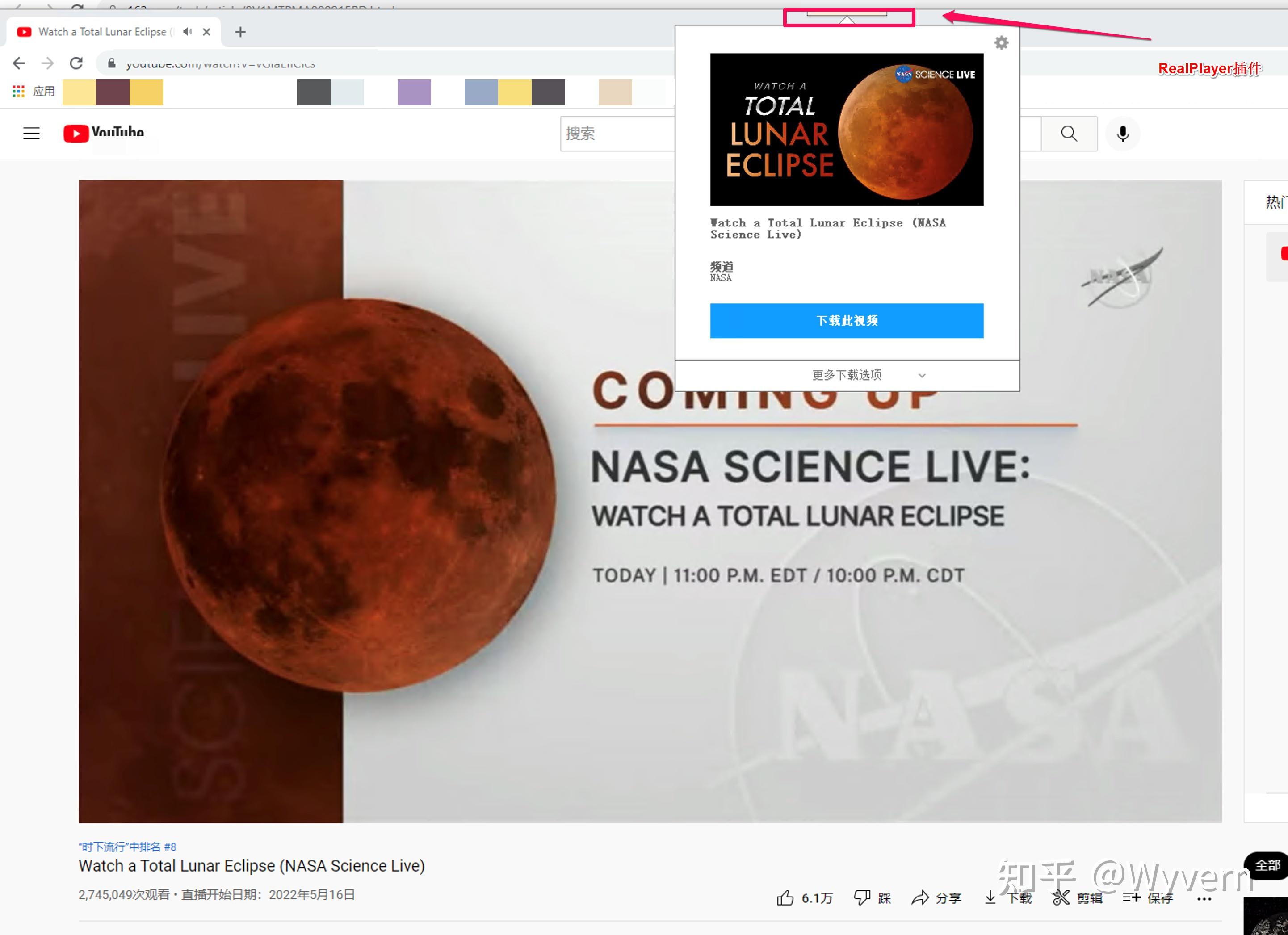Mute the tab via speaker icon
The width and height of the screenshot is (1288, 935).
187,32
